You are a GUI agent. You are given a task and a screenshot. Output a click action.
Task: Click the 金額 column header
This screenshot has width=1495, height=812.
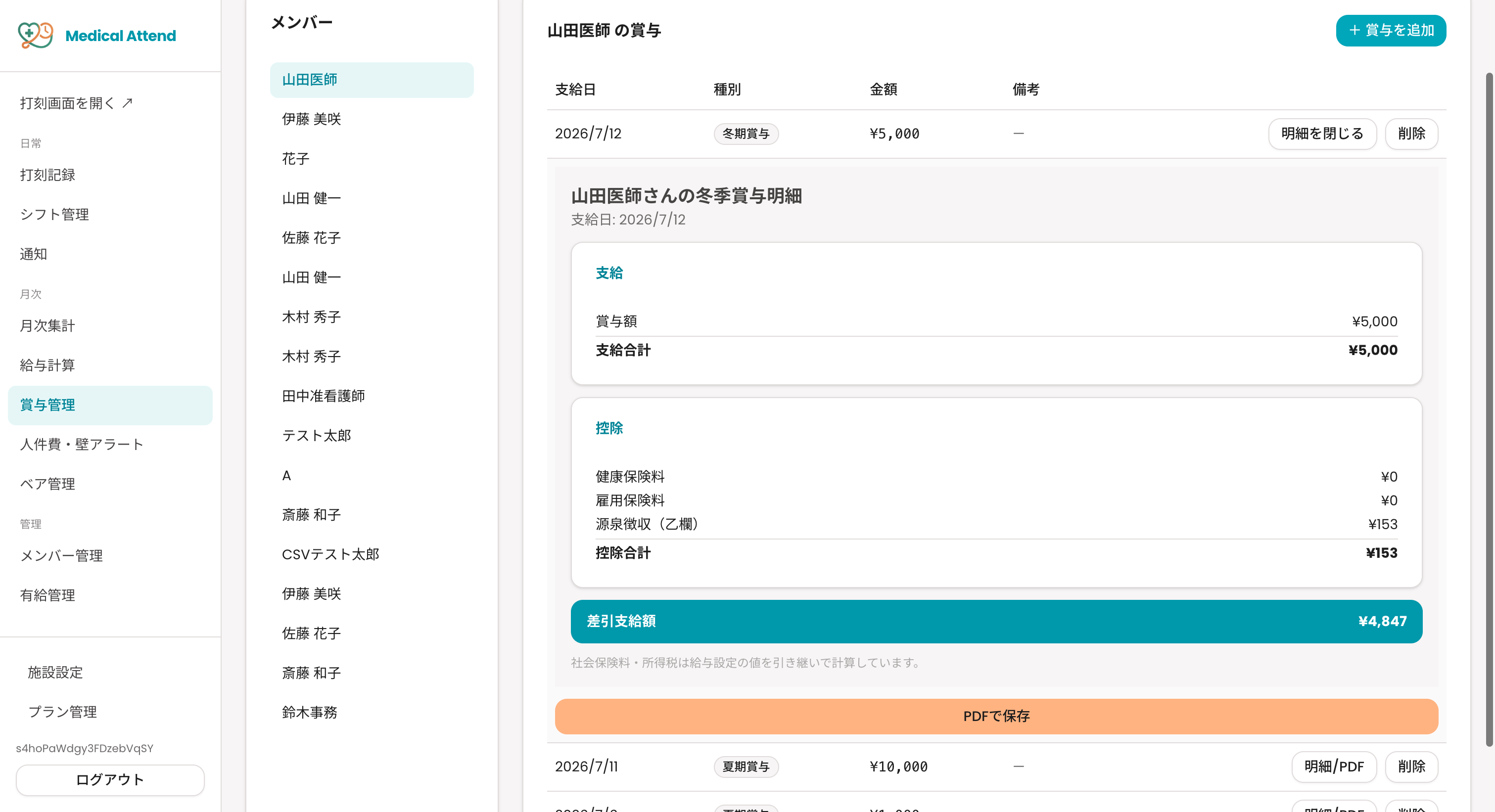(x=884, y=90)
